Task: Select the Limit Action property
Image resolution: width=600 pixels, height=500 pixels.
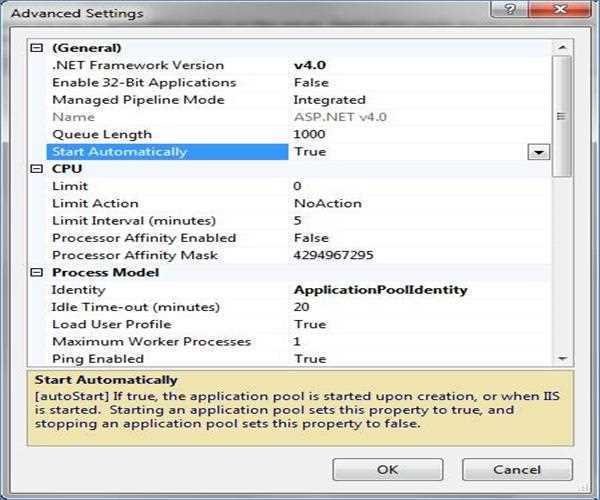Action: tap(95, 203)
